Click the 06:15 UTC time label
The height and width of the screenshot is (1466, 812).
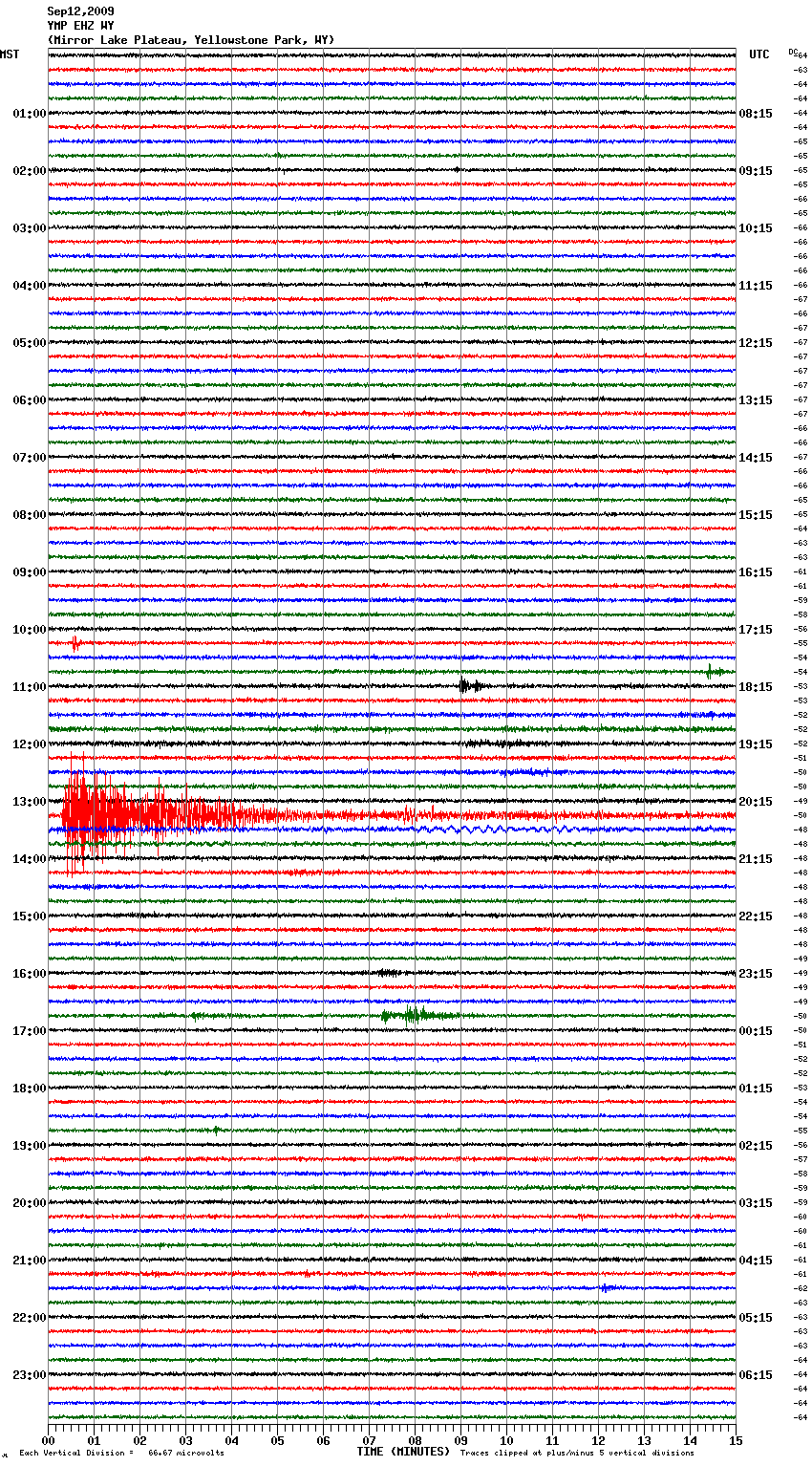[756, 1375]
